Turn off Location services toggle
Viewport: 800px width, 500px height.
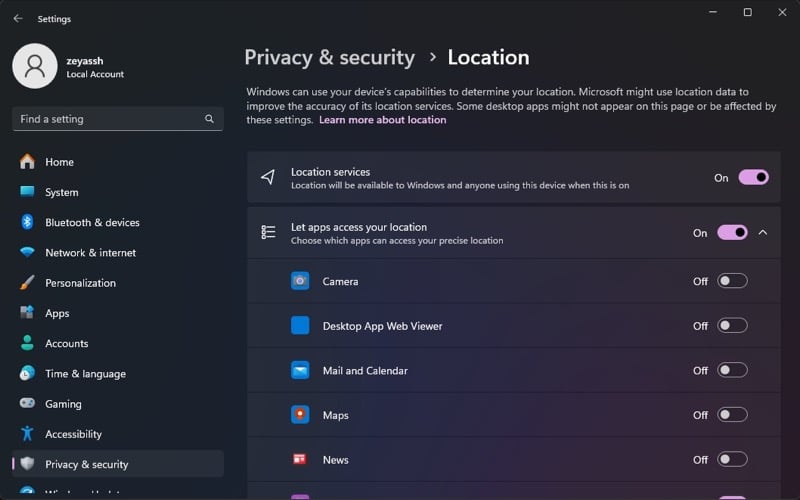(754, 178)
